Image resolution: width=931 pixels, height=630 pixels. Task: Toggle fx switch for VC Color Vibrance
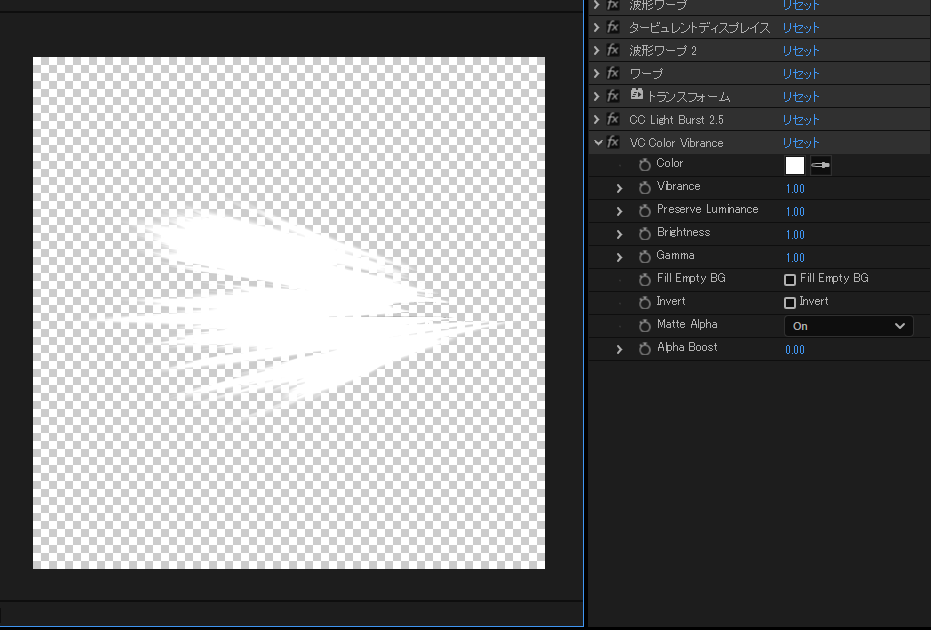point(613,143)
